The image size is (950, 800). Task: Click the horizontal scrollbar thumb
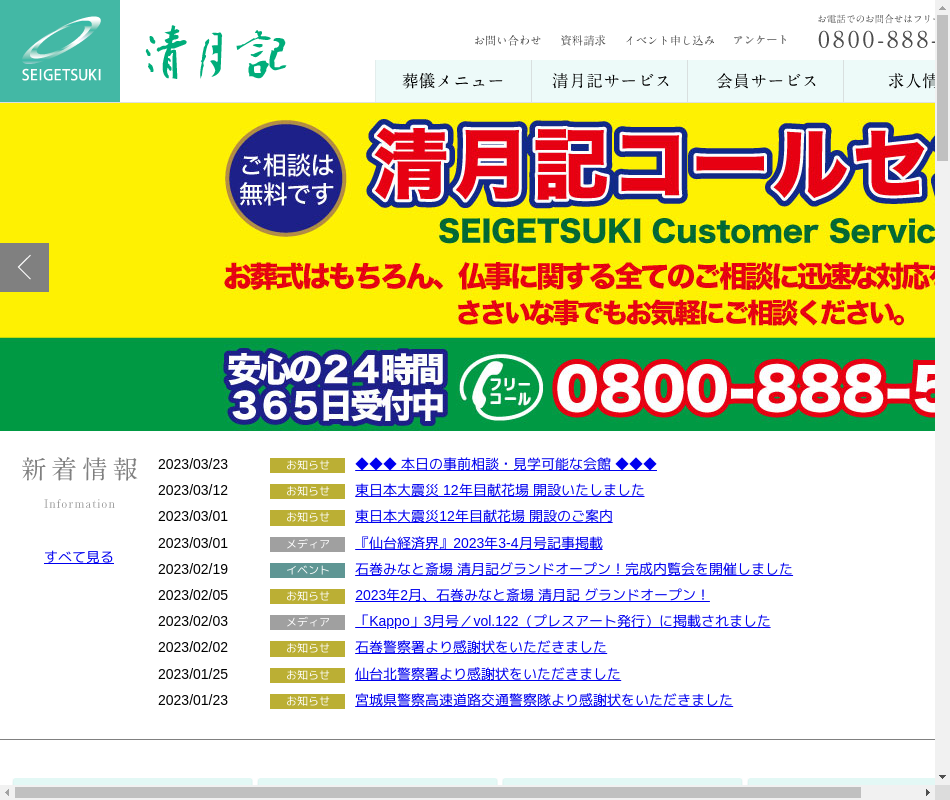(437, 793)
